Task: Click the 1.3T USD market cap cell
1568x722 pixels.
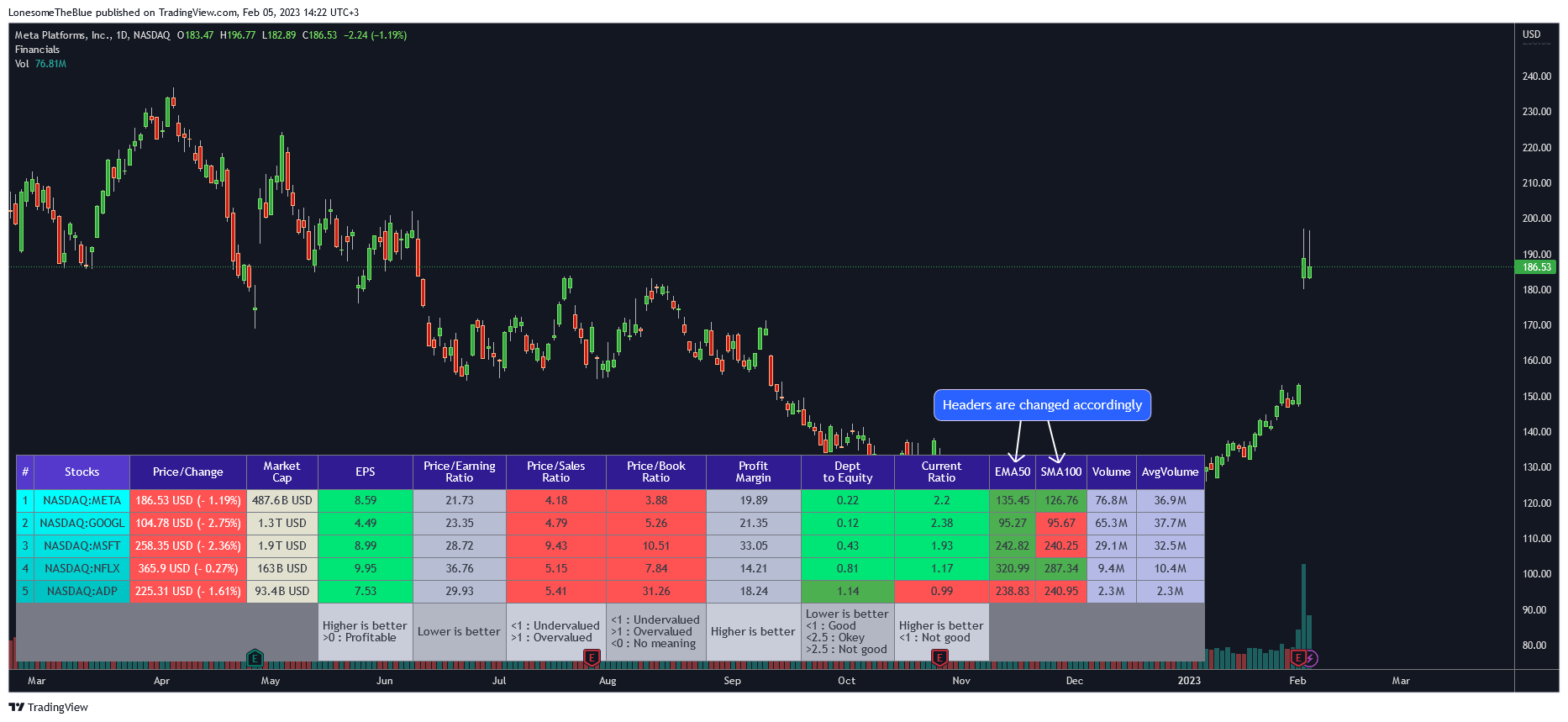Action: coord(282,524)
